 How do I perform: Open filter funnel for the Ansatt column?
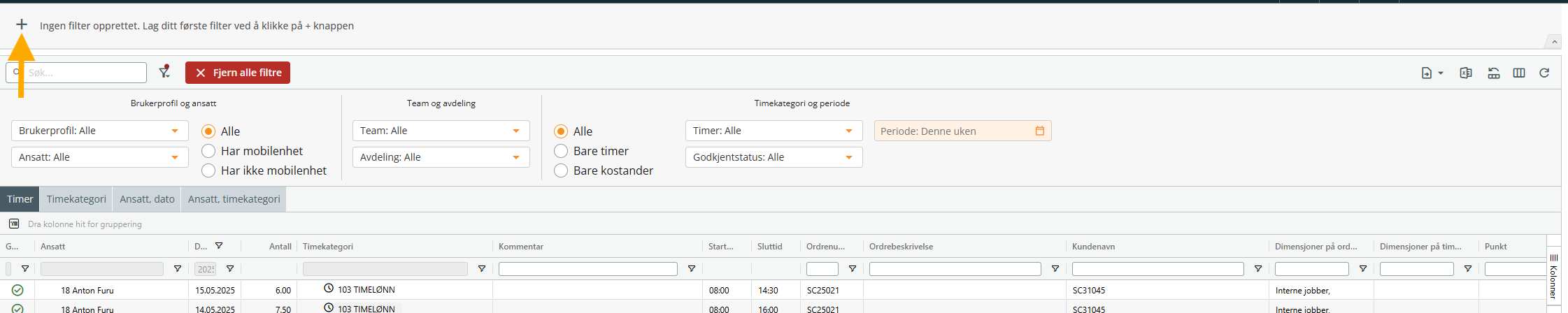pyautogui.click(x=177, y=269)
